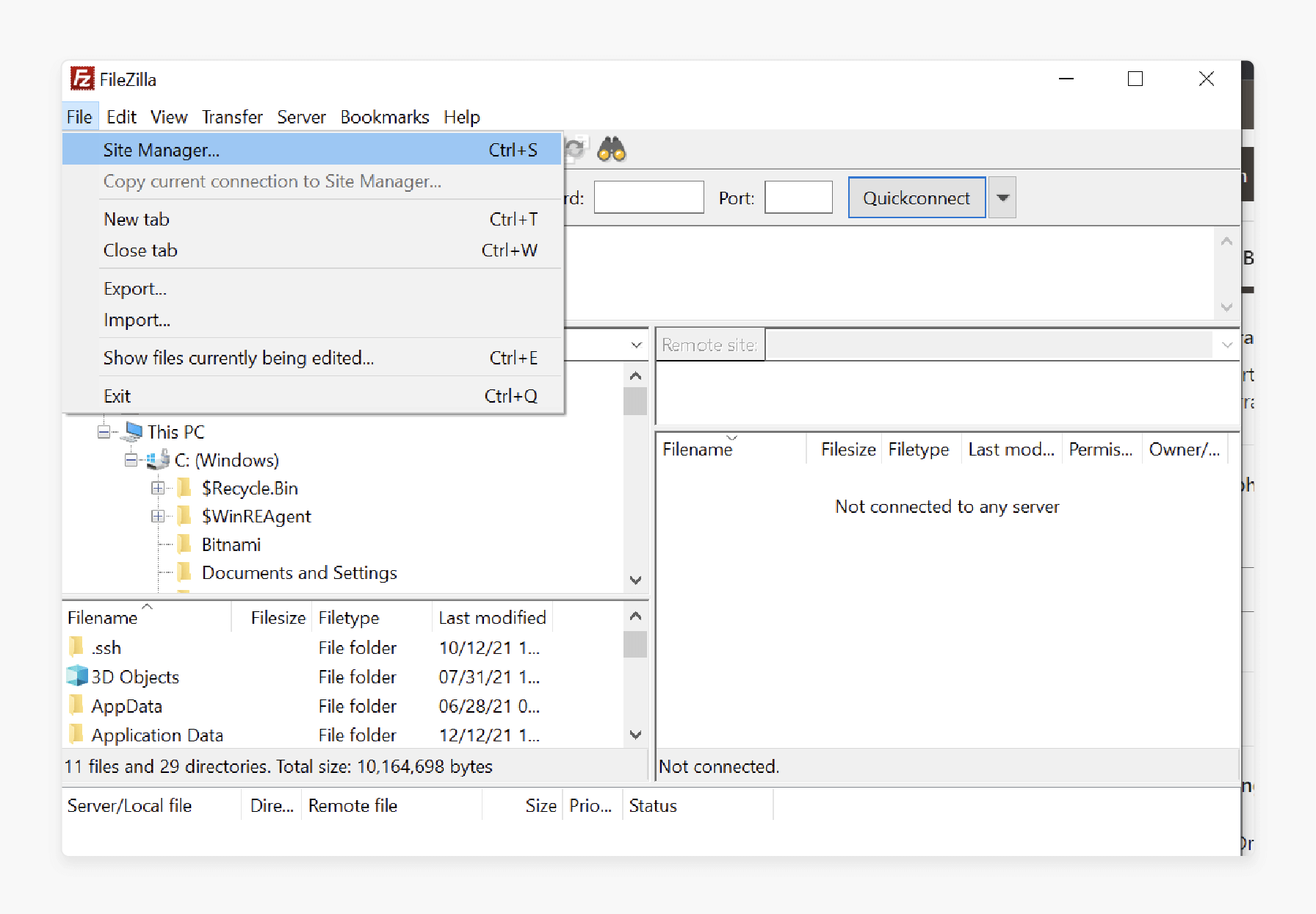Open the Remote site path dropdown

tap(1226, 345)
